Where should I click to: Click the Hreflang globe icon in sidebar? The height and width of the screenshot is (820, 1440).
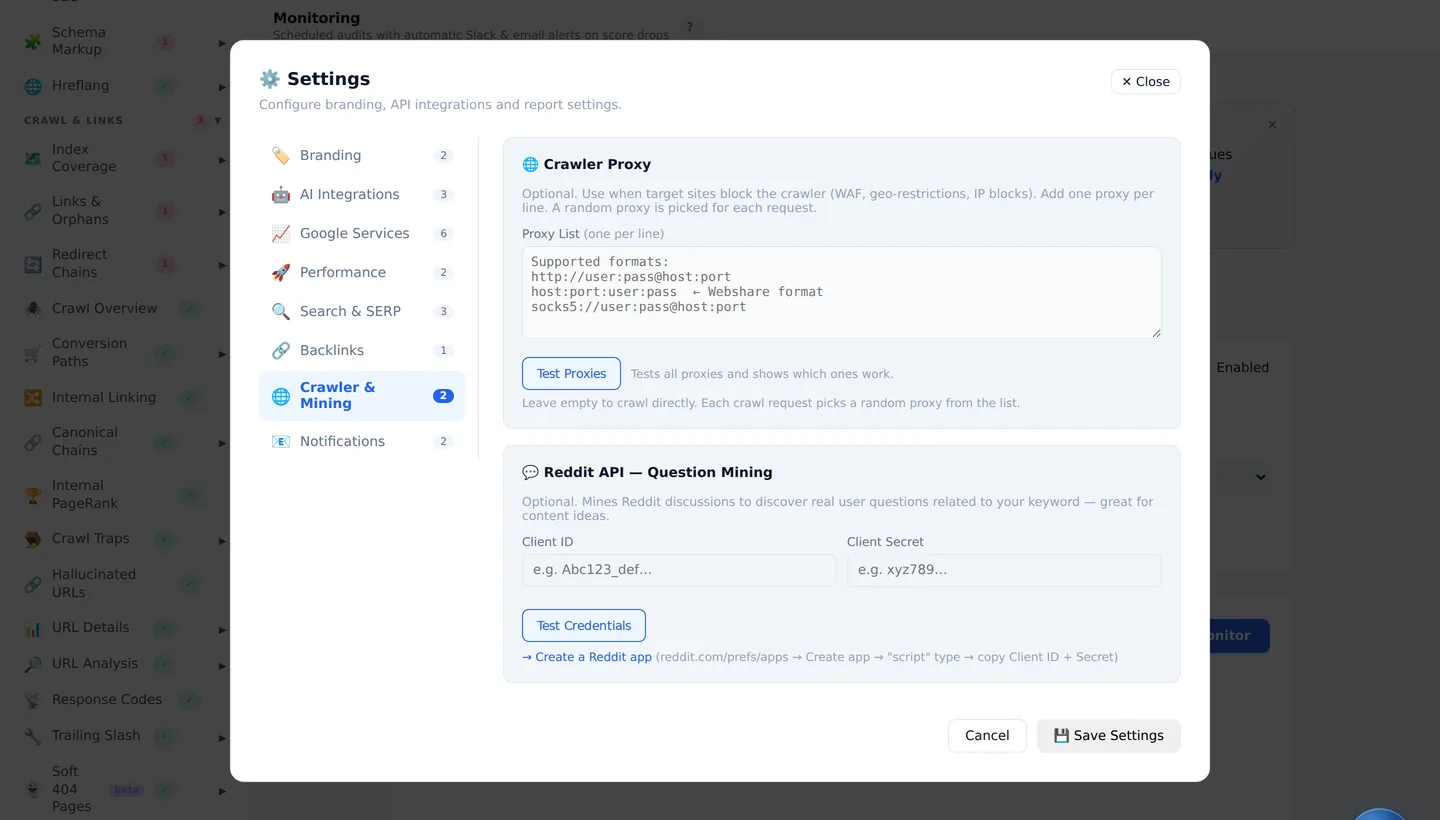(33, 86)
